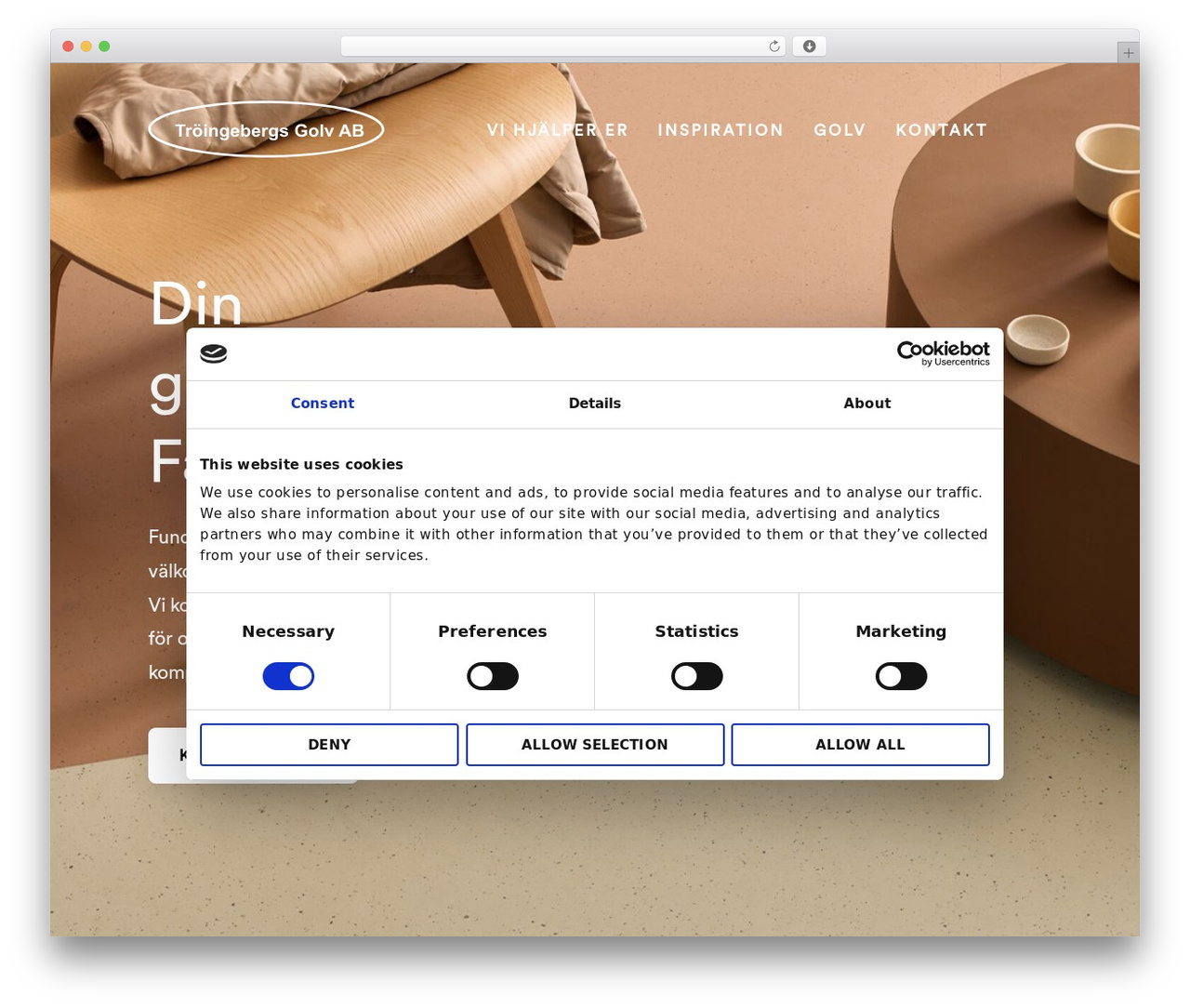This screenshot has height=1008, width=1190.
Task: Click the ALLOW SELECTION button
Action: point(595,745)
